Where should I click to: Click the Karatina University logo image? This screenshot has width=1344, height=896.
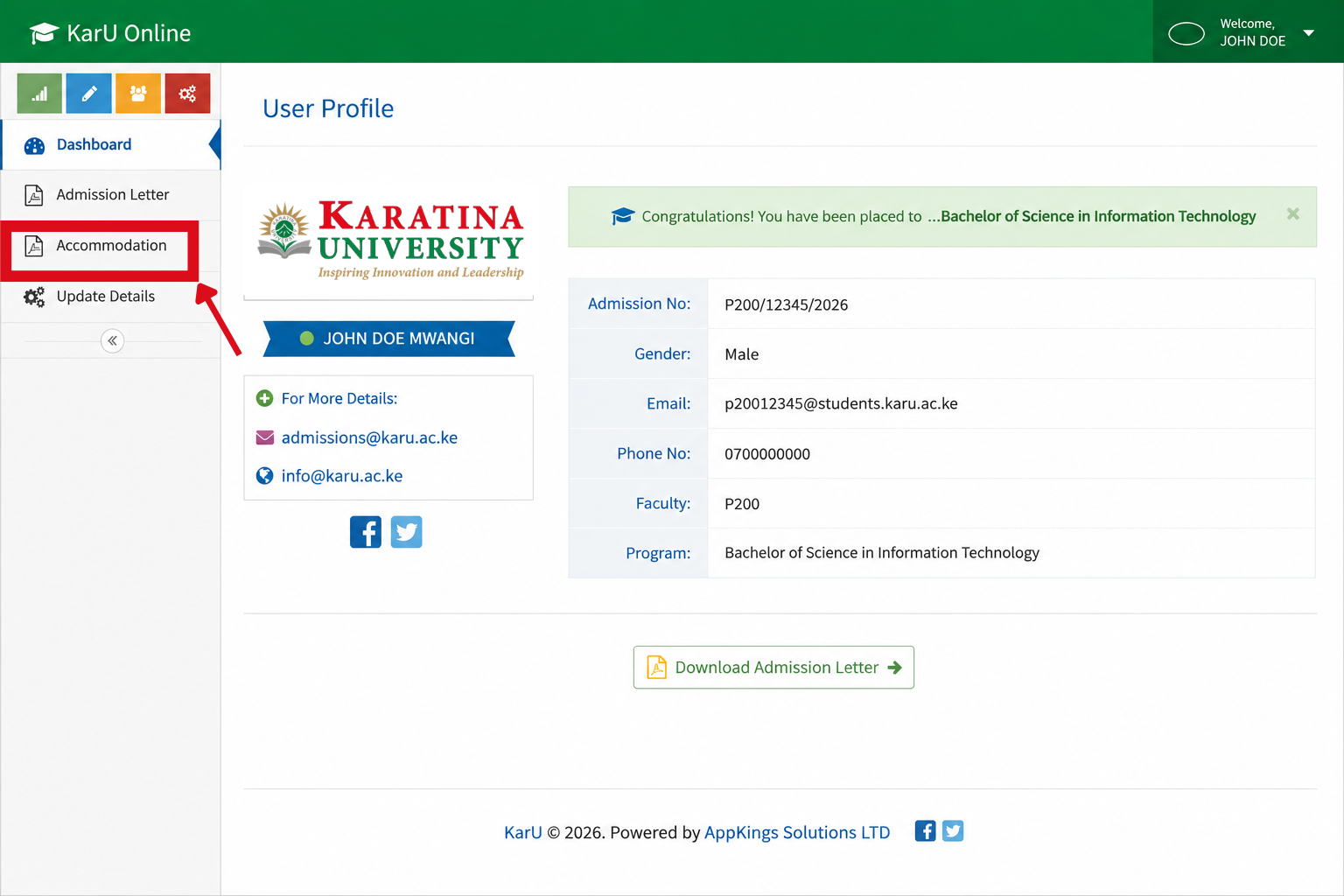coord(390,241)
